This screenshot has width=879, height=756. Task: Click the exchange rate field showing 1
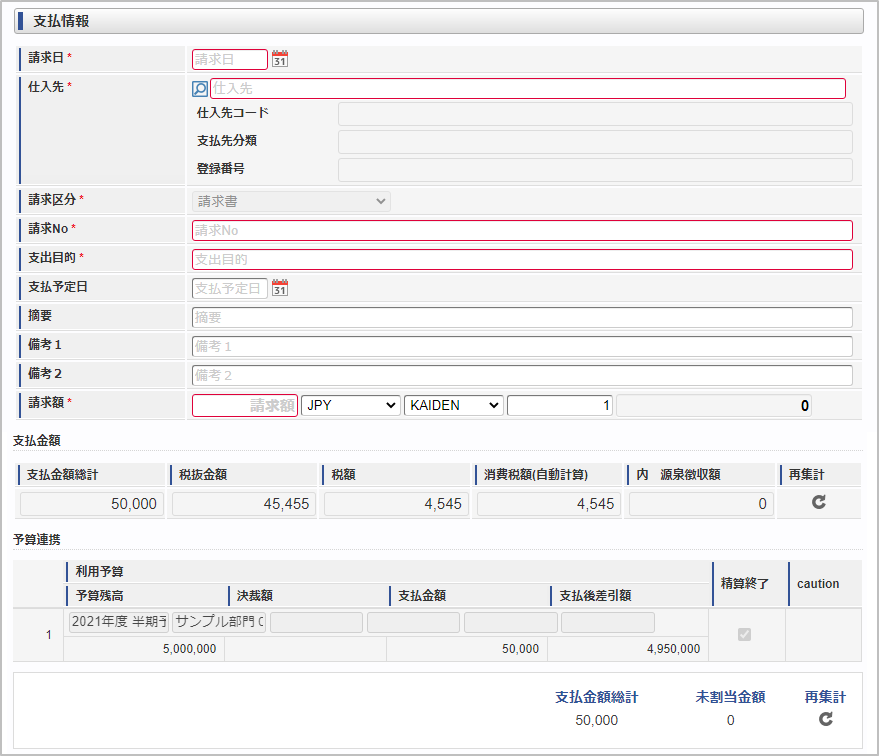[560, 405]
